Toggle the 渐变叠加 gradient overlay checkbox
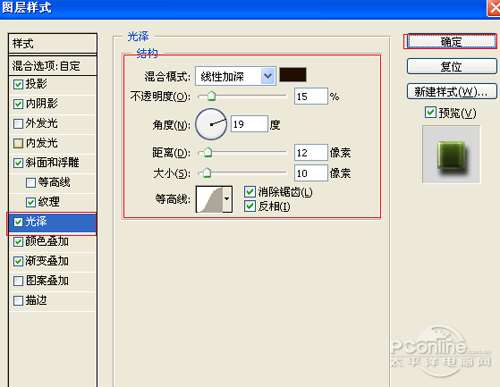500x387 pixels. 18,261
